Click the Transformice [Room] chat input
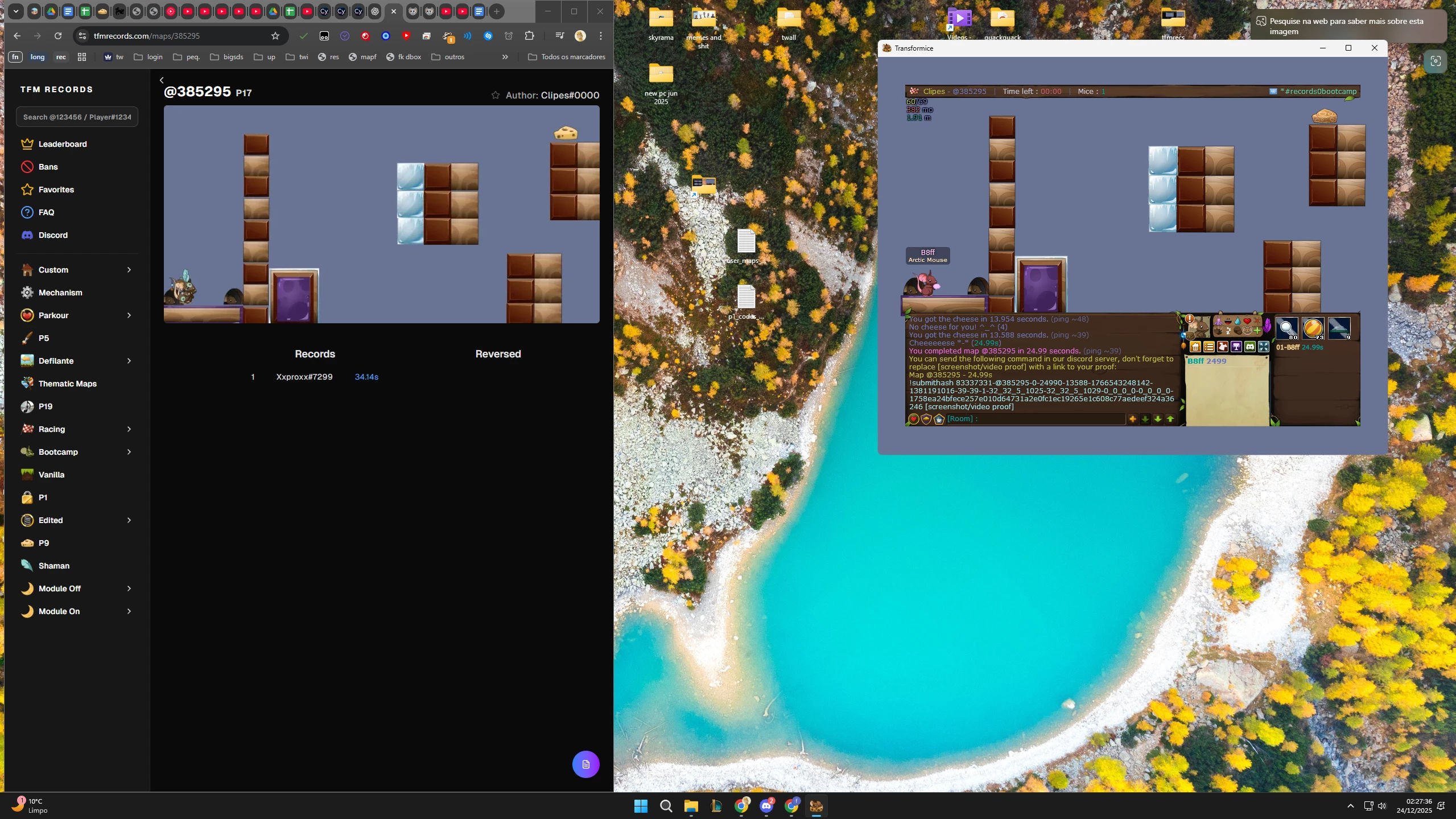Viewport: 1456px width, 819px height. coord(1036,419)
